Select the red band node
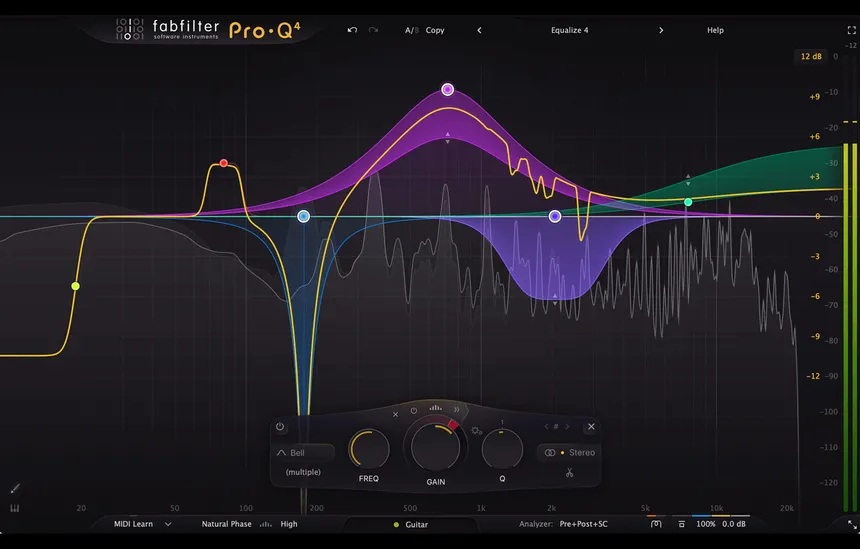Image resolution: width=860 pixels, height=549 pixels. tap(224, 163)
